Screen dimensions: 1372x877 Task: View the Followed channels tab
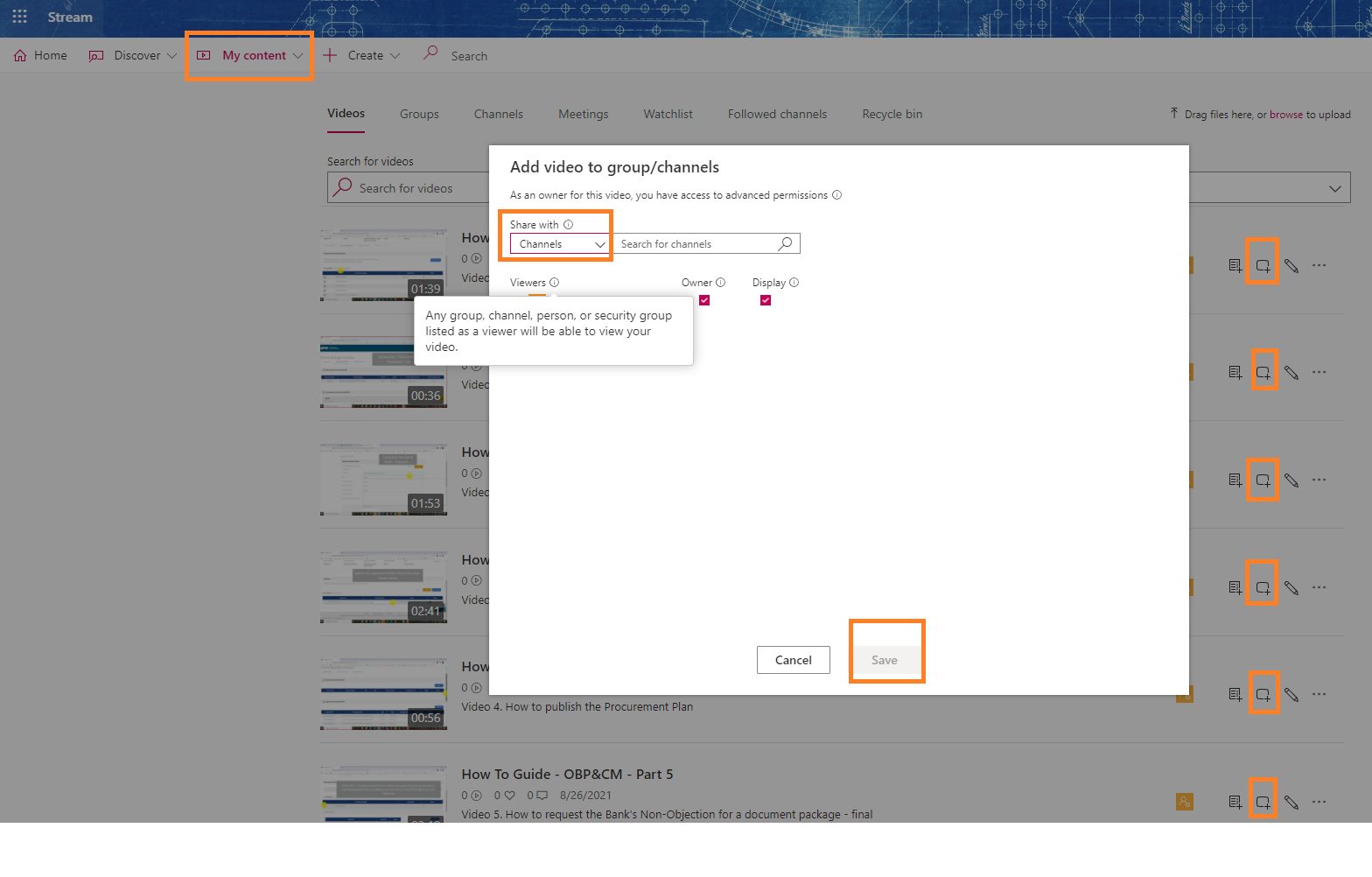click(x=777, y=114)
